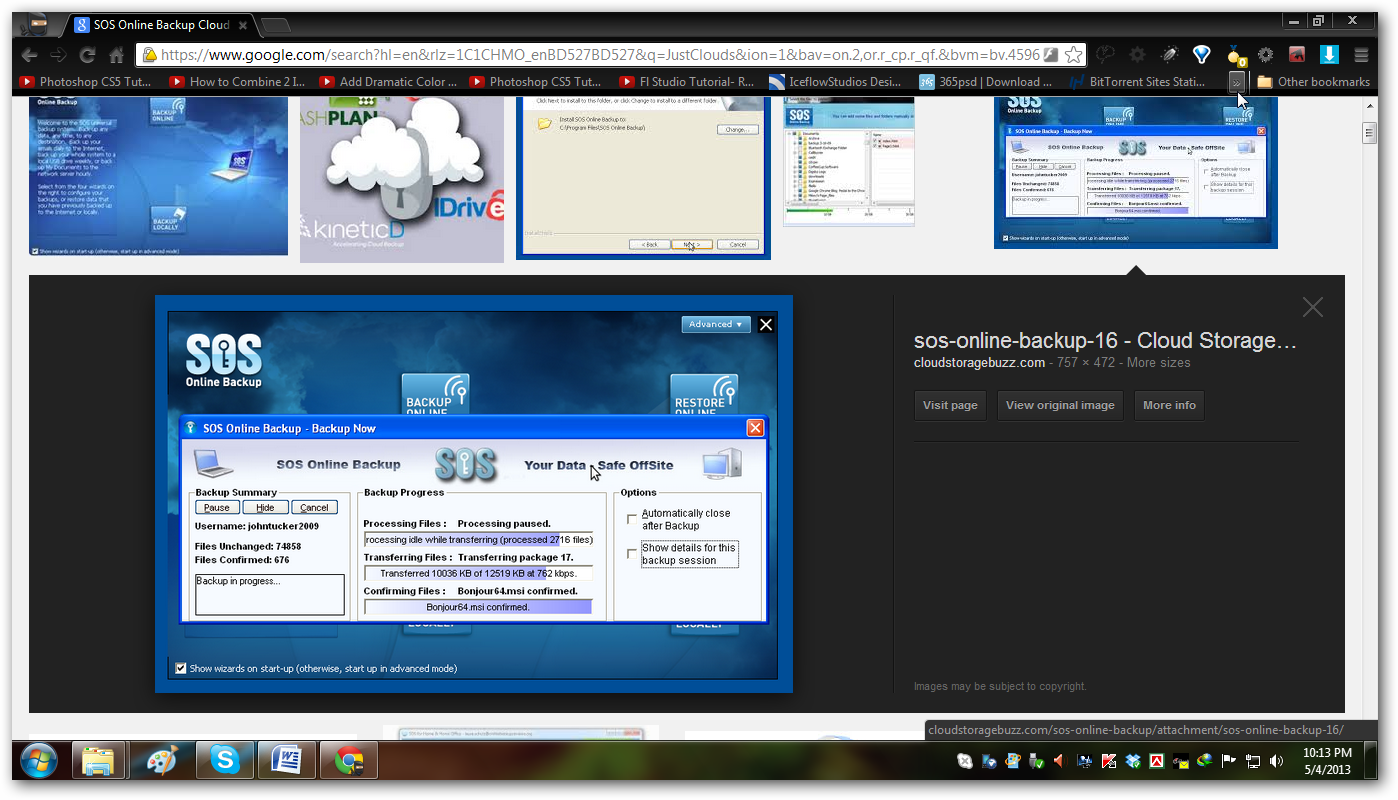The width and height of the screenshot is (1398, 800).
Task: Open the Other bookmarks folder
Action: [x=1313, y=82]
